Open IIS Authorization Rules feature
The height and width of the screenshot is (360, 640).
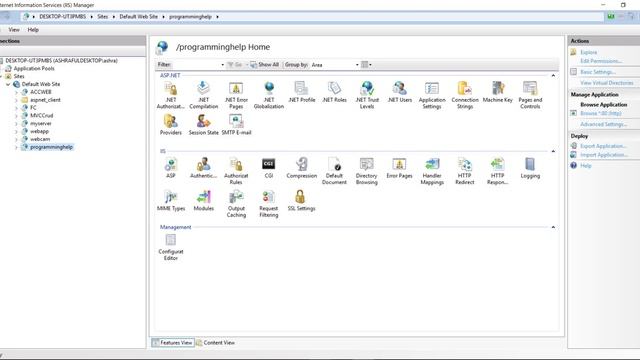236,171
